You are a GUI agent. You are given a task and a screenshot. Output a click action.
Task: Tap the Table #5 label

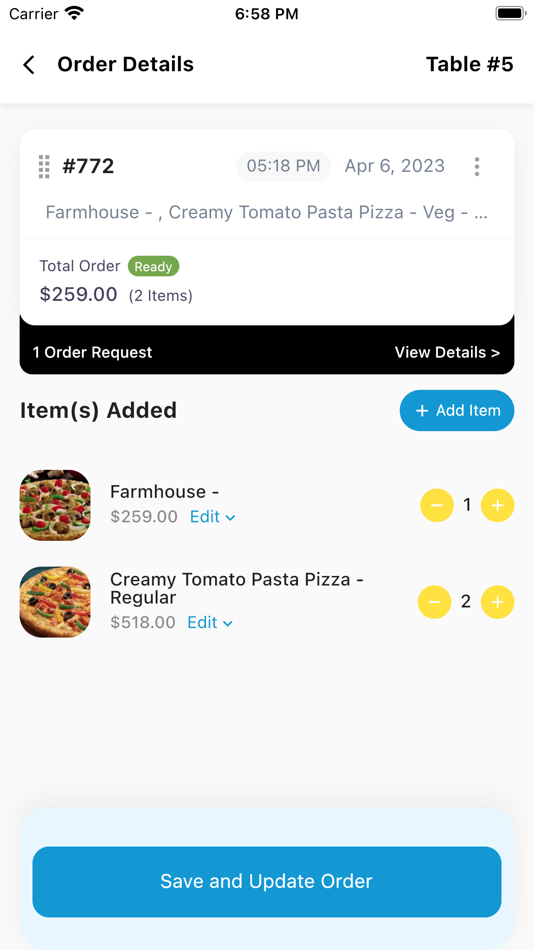pos(470,64)
